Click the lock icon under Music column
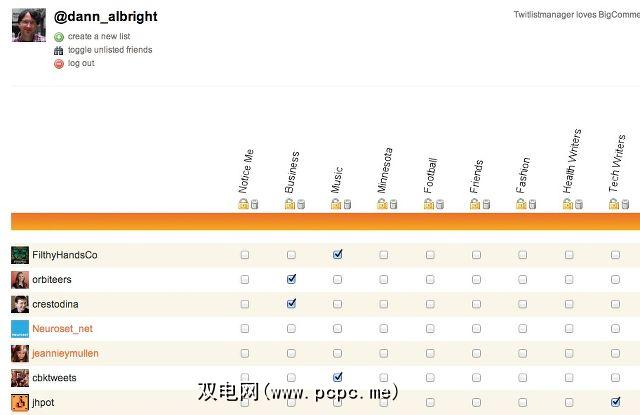 click(x=335, y=204)
